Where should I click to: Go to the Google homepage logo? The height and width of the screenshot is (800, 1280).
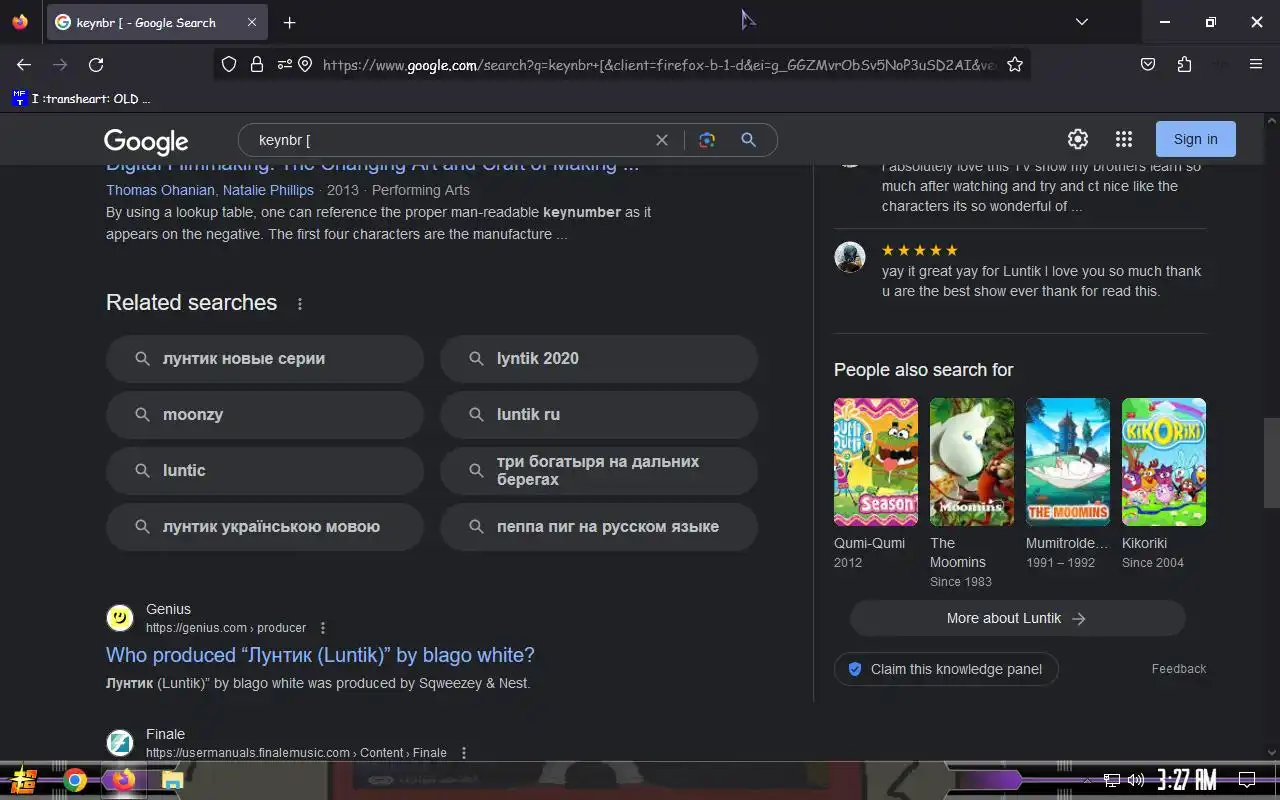[x=146, y=141]
